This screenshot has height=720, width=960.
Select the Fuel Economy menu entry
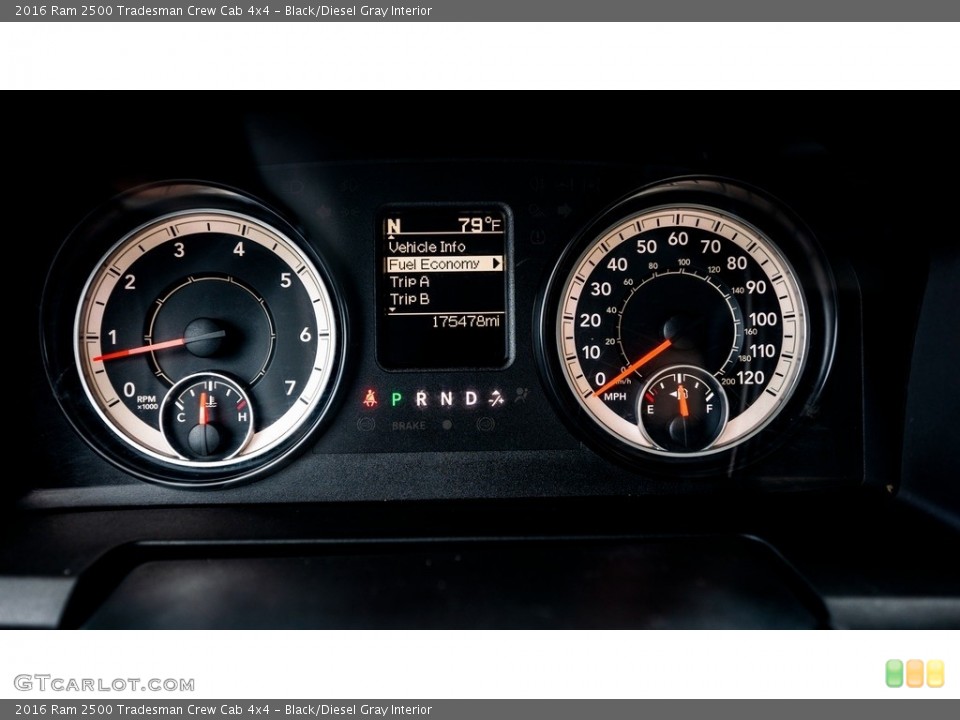point(444,264)
